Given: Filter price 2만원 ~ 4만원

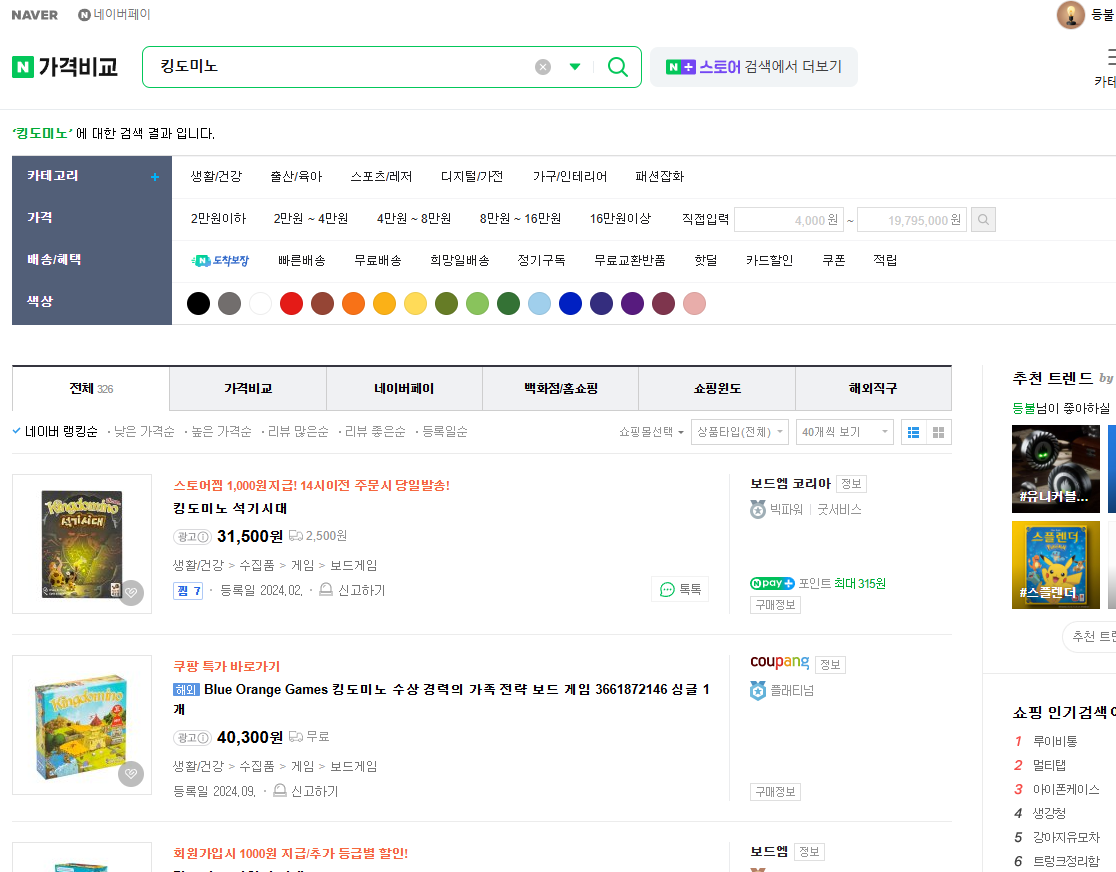Looking at the screenshot, I should pos(311,219).
